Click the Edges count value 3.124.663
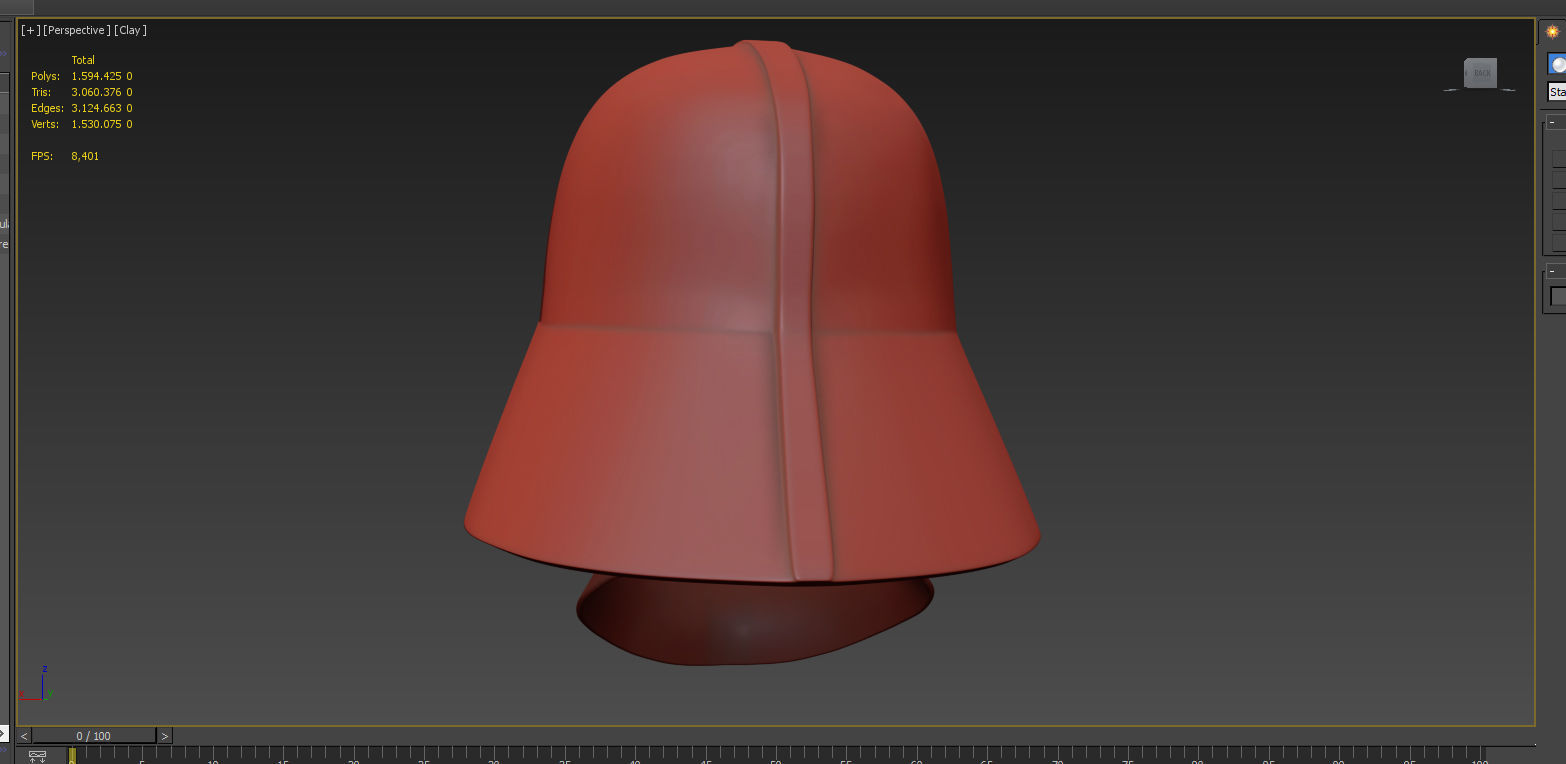Screen dimensions: 1566x764 point(97,108)
